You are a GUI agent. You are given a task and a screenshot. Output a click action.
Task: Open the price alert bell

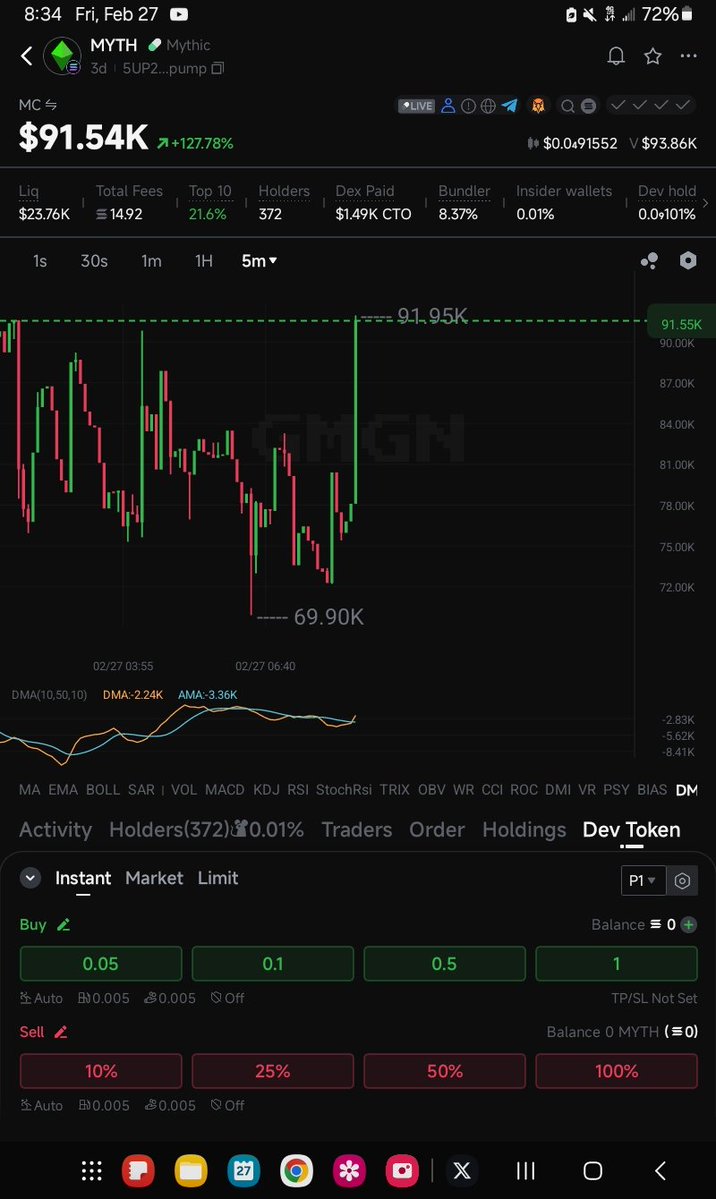click(616, 56)
